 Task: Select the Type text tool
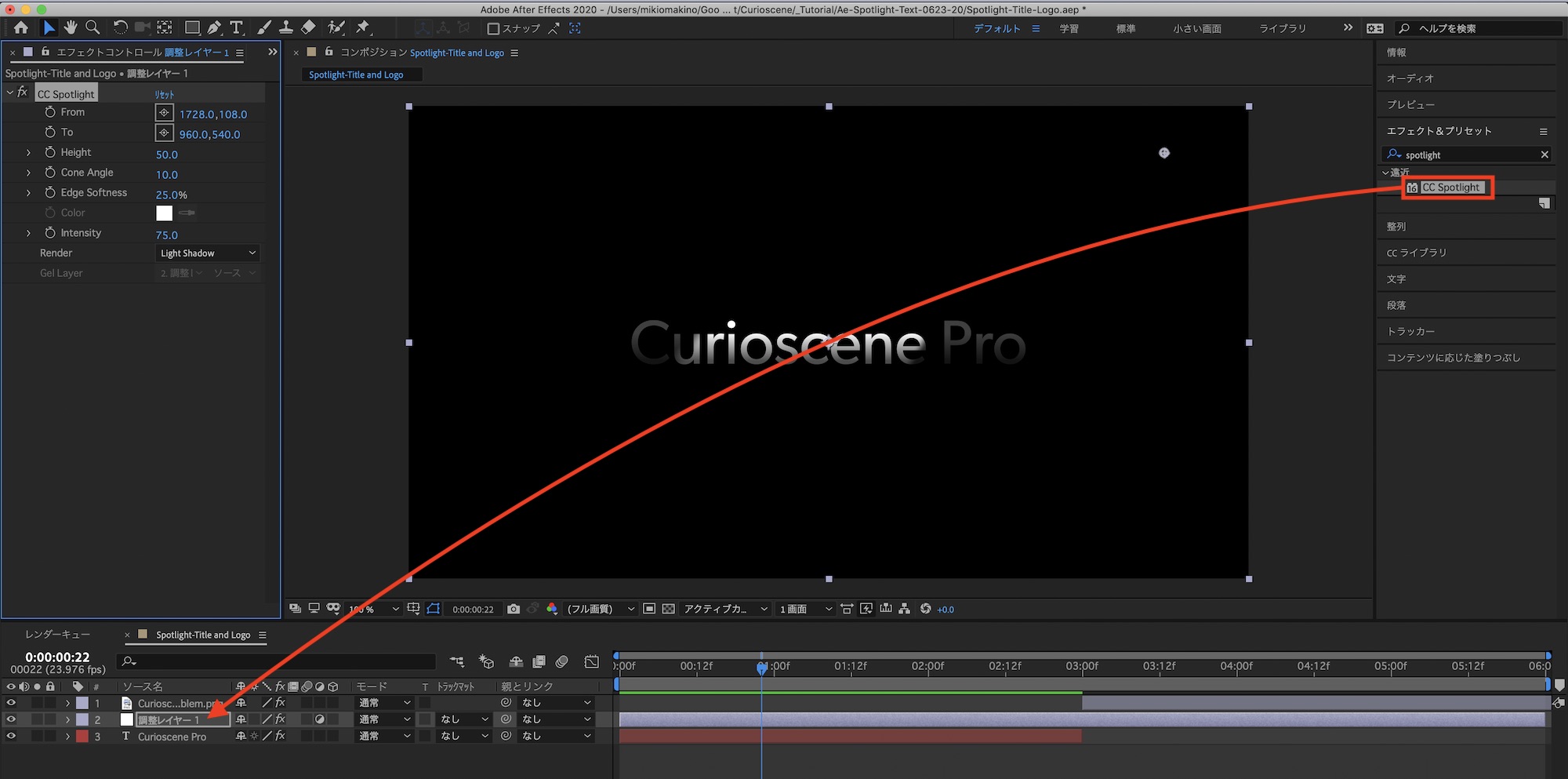pos(236,27)
